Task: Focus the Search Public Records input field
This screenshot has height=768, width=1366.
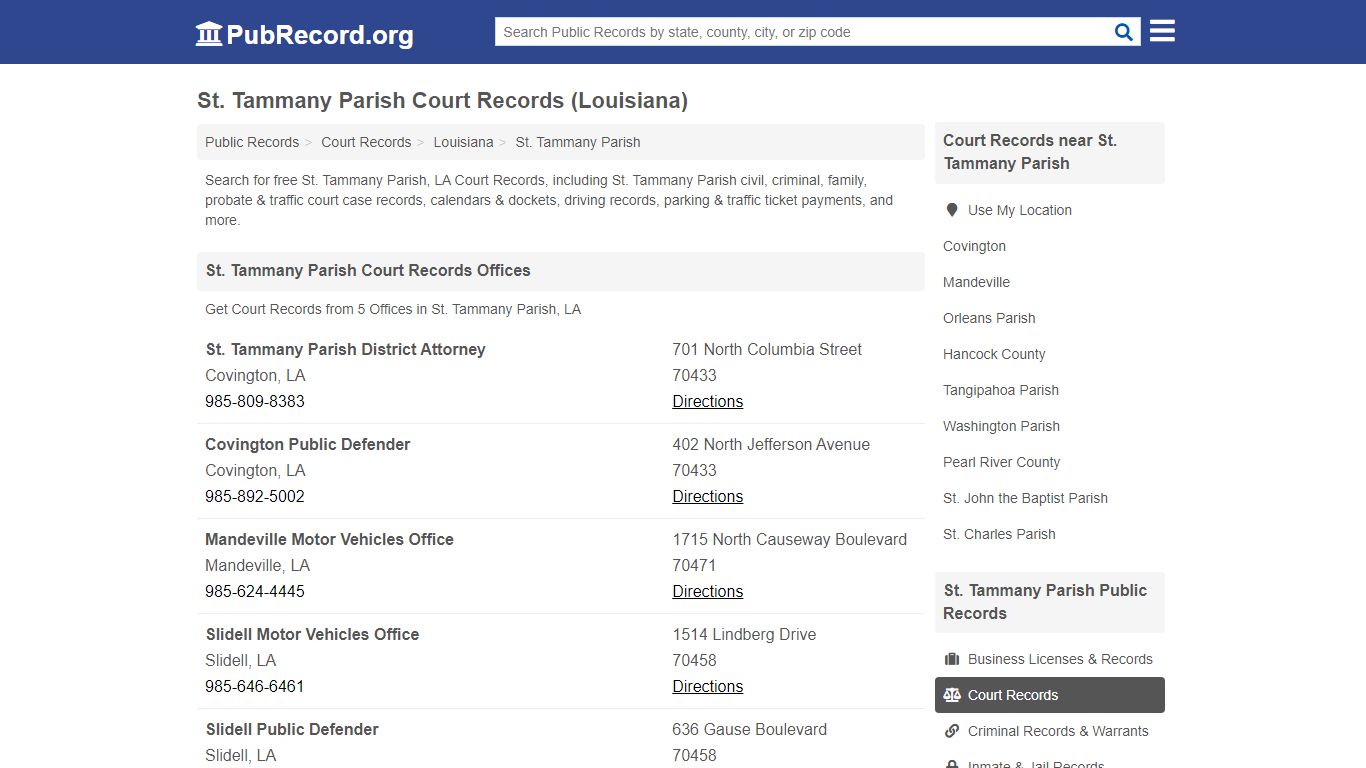Action: click(x=803, y=32)
